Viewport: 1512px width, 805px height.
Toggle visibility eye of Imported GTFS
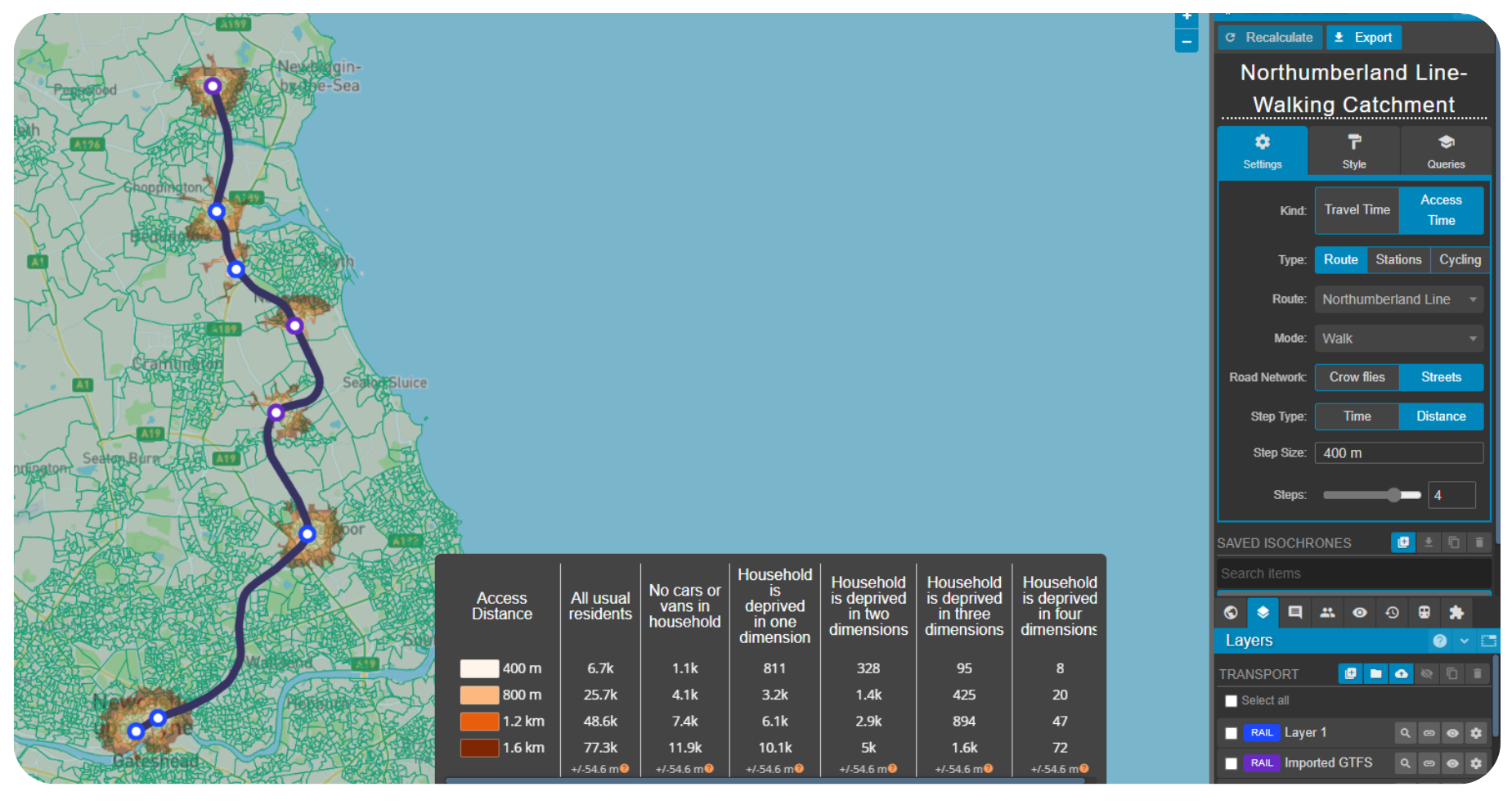1452,763
